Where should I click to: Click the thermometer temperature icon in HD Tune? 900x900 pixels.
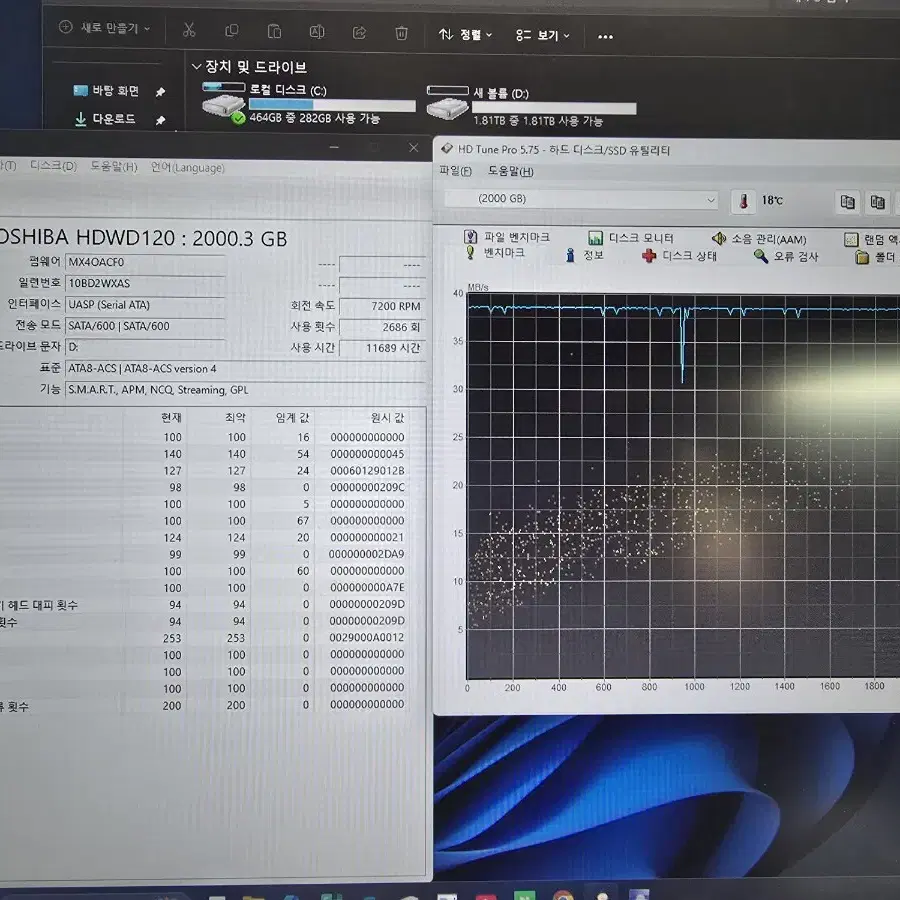744,201
